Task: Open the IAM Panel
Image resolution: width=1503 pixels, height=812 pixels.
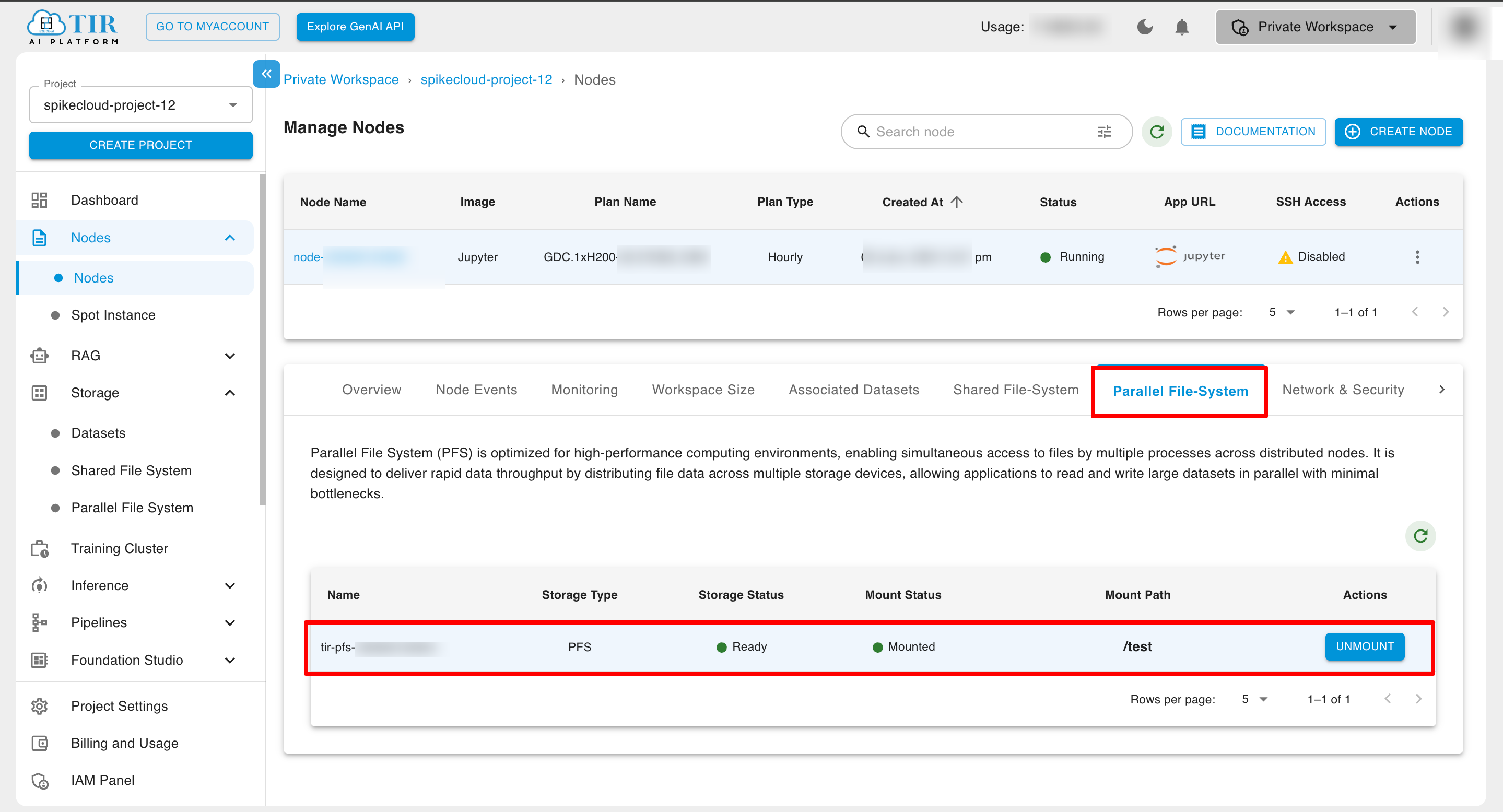Action: pos(102,780)
